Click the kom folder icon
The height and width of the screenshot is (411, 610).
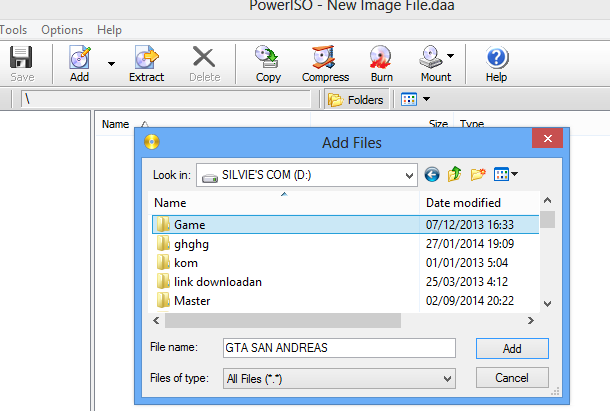click(x=163, y=262)
